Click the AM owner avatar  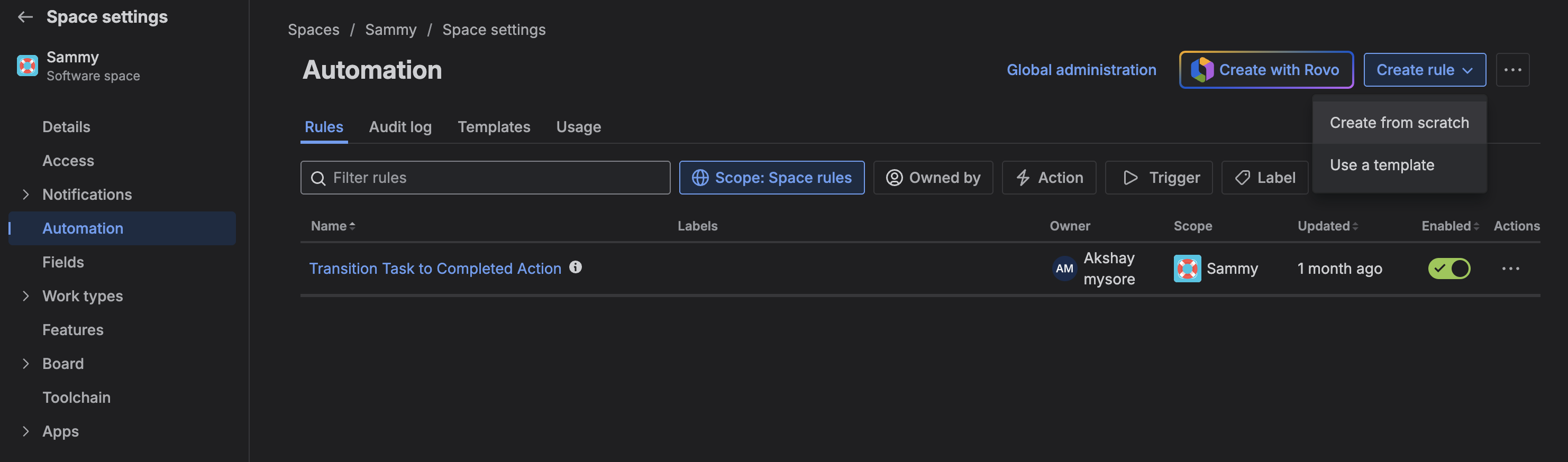1064,269
